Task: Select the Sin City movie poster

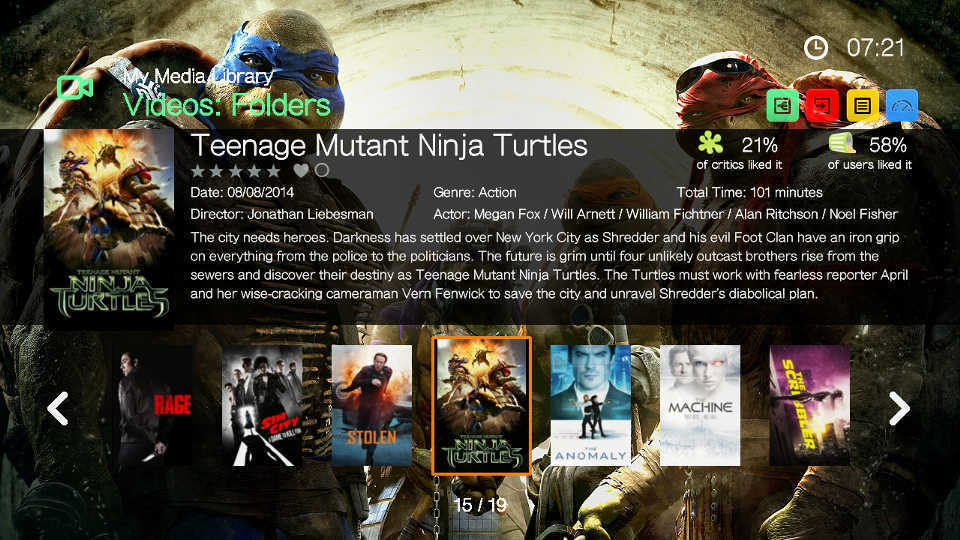Action: click(x=262, y=405)
